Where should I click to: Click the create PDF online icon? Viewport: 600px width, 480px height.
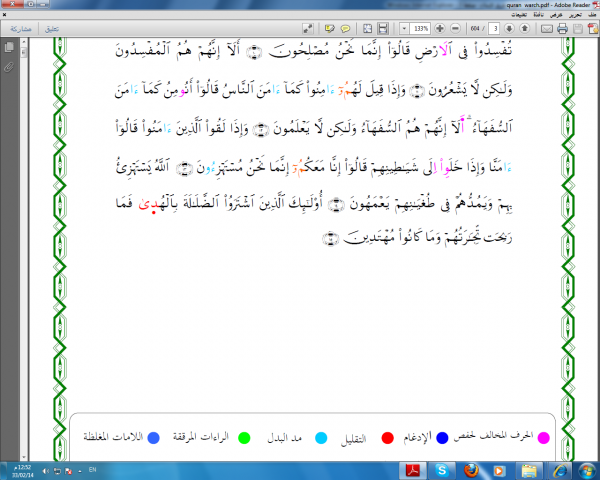pos(593,29)
